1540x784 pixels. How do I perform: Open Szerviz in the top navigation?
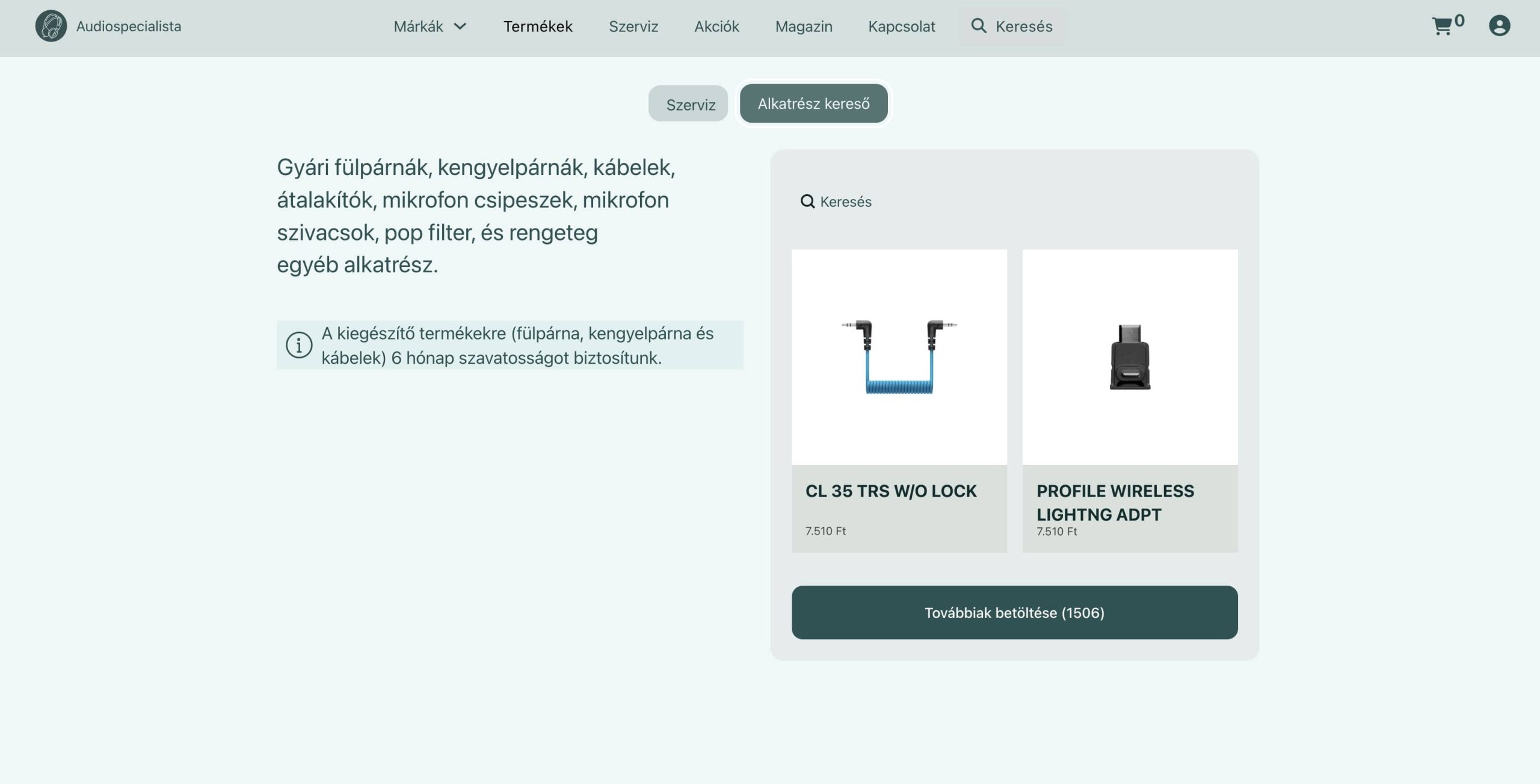tap(633, 26)
